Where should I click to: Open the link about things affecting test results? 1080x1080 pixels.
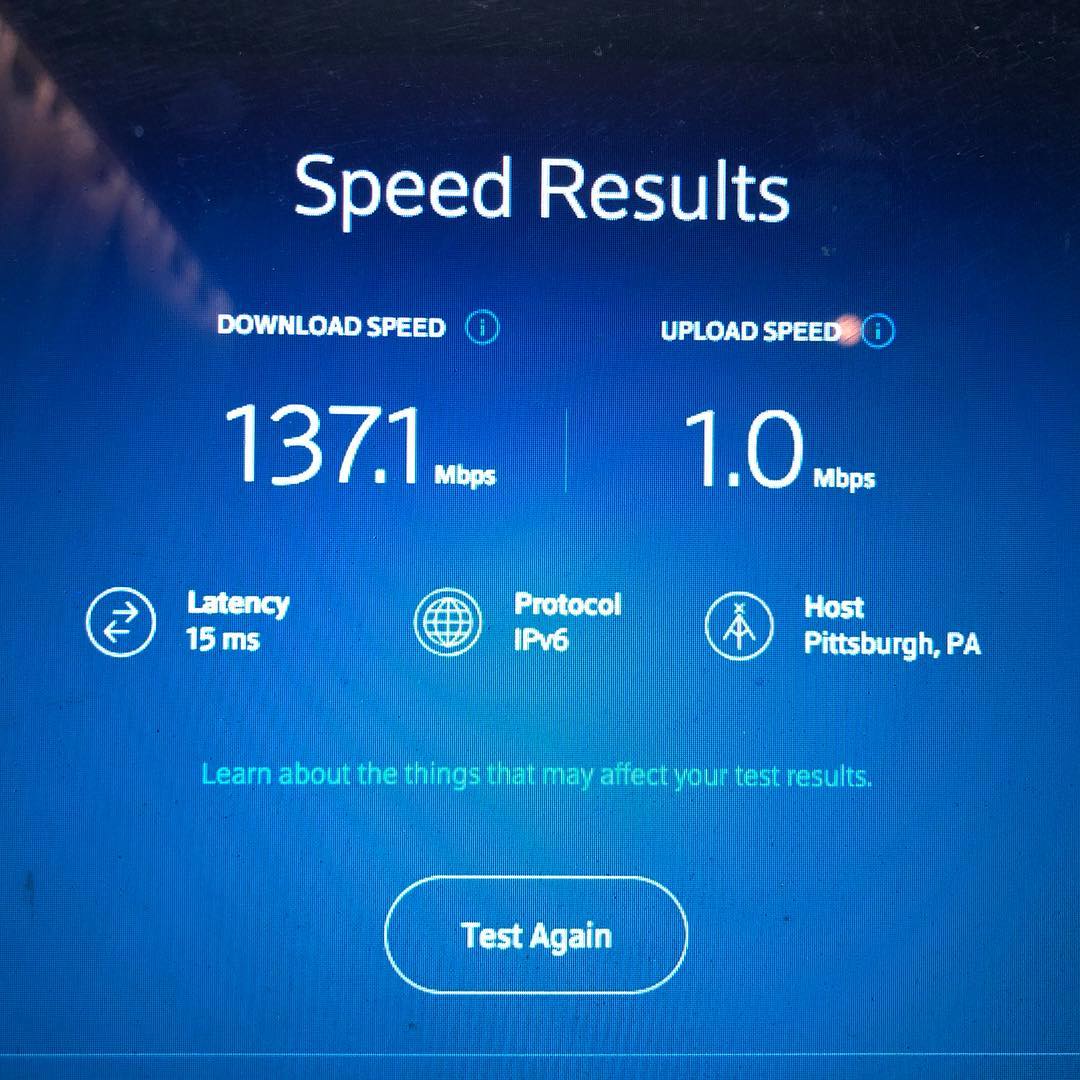pyautogui.click(x=537, y=776)
